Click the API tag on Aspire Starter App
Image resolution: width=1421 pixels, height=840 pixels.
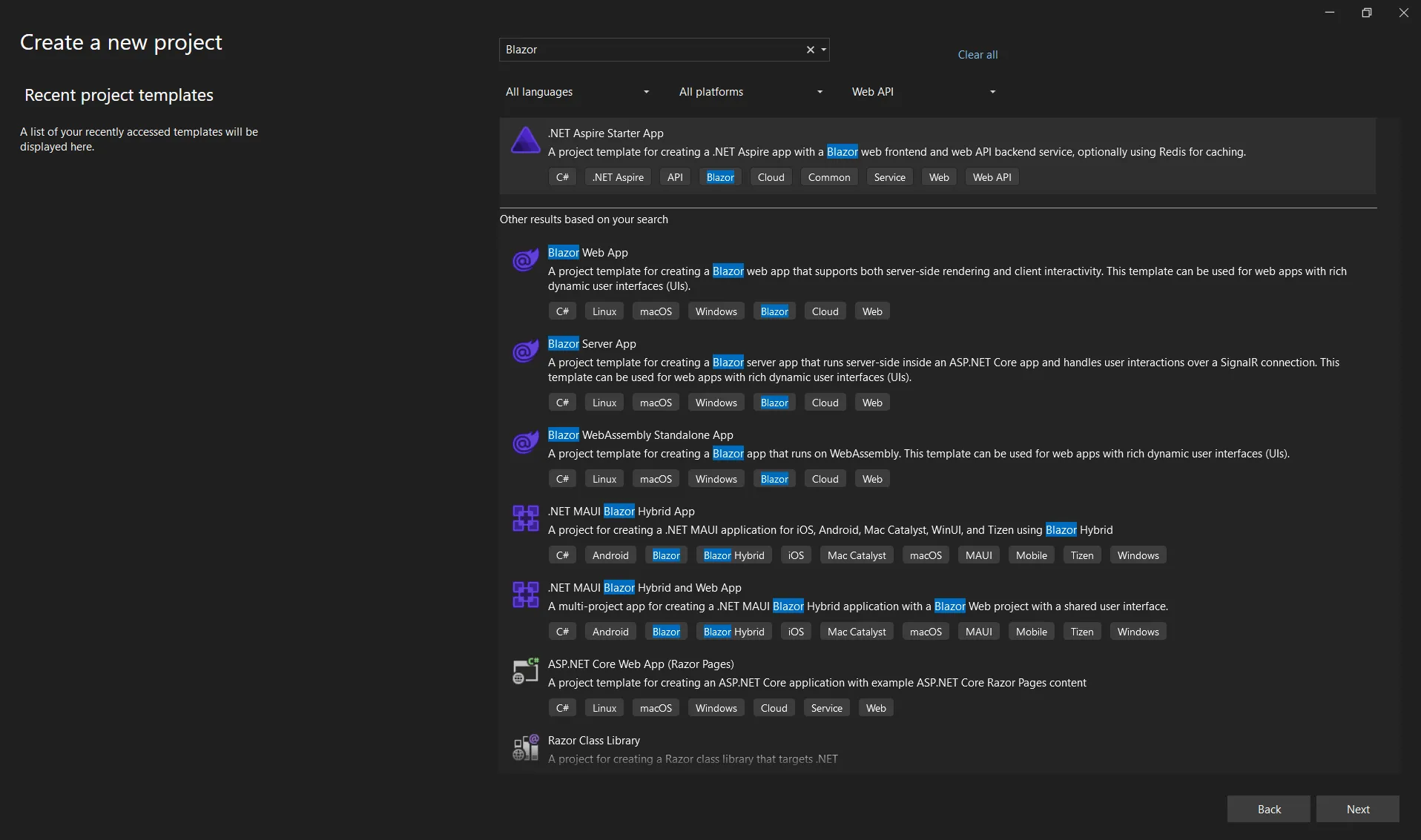point(674,177)
